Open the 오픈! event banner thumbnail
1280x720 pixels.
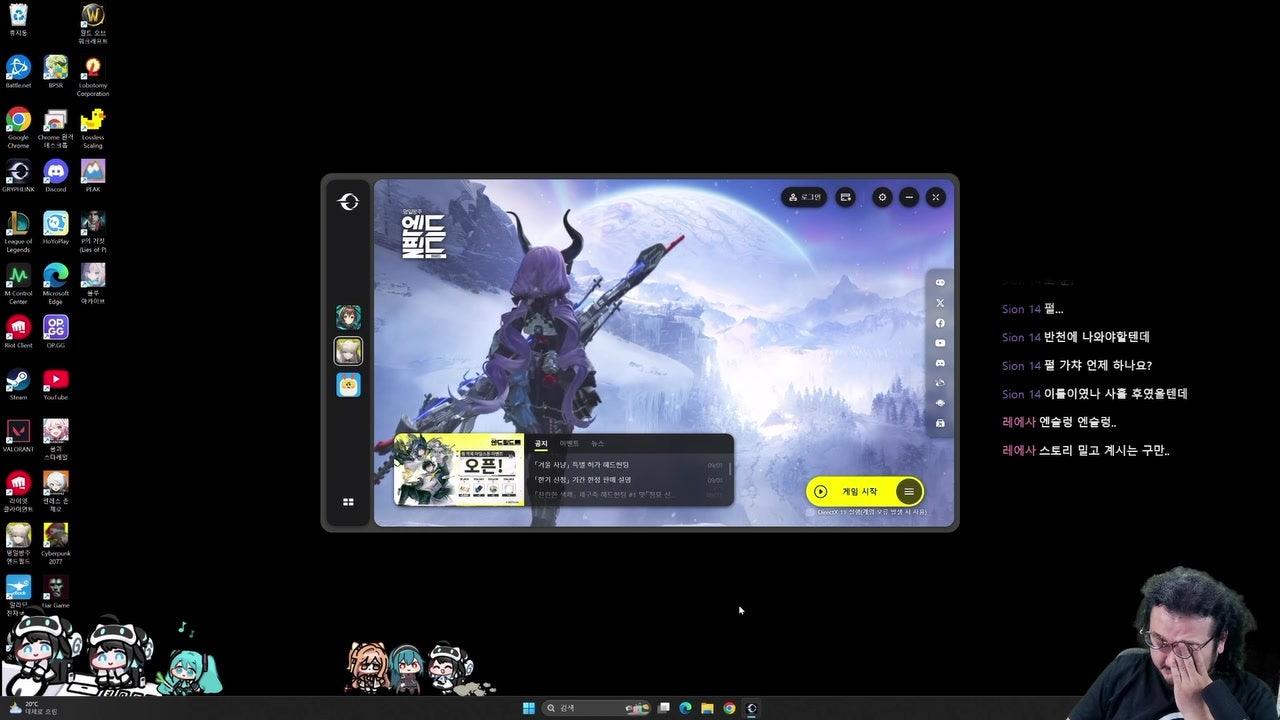[x=459, y=469]
